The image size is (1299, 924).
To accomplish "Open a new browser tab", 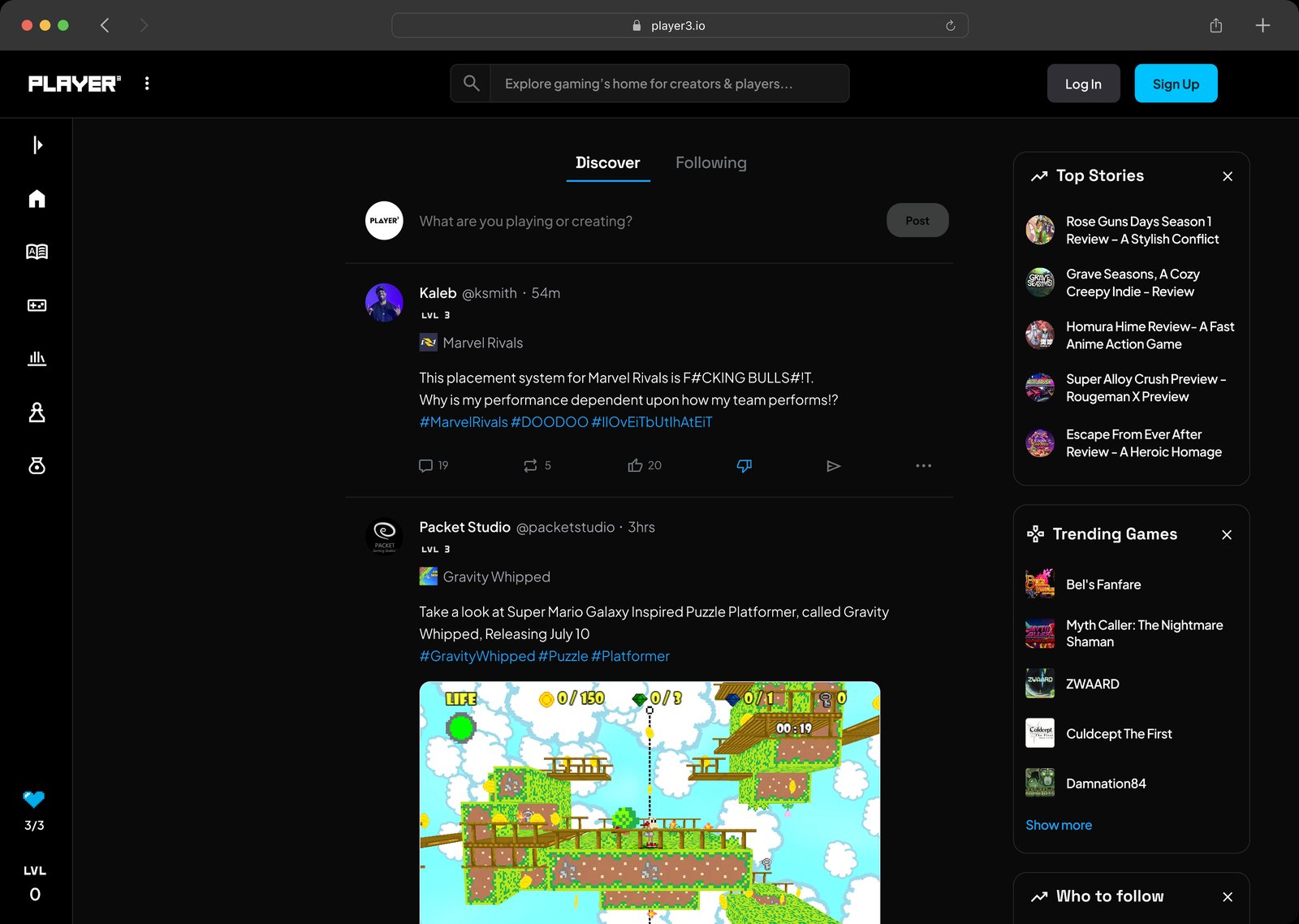I will point(1262,25).
